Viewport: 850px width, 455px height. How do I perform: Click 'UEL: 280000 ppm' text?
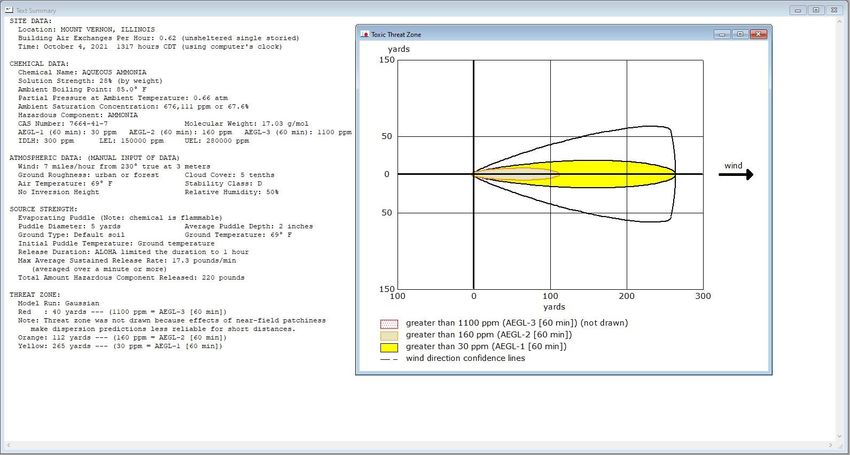coord(215,141)
